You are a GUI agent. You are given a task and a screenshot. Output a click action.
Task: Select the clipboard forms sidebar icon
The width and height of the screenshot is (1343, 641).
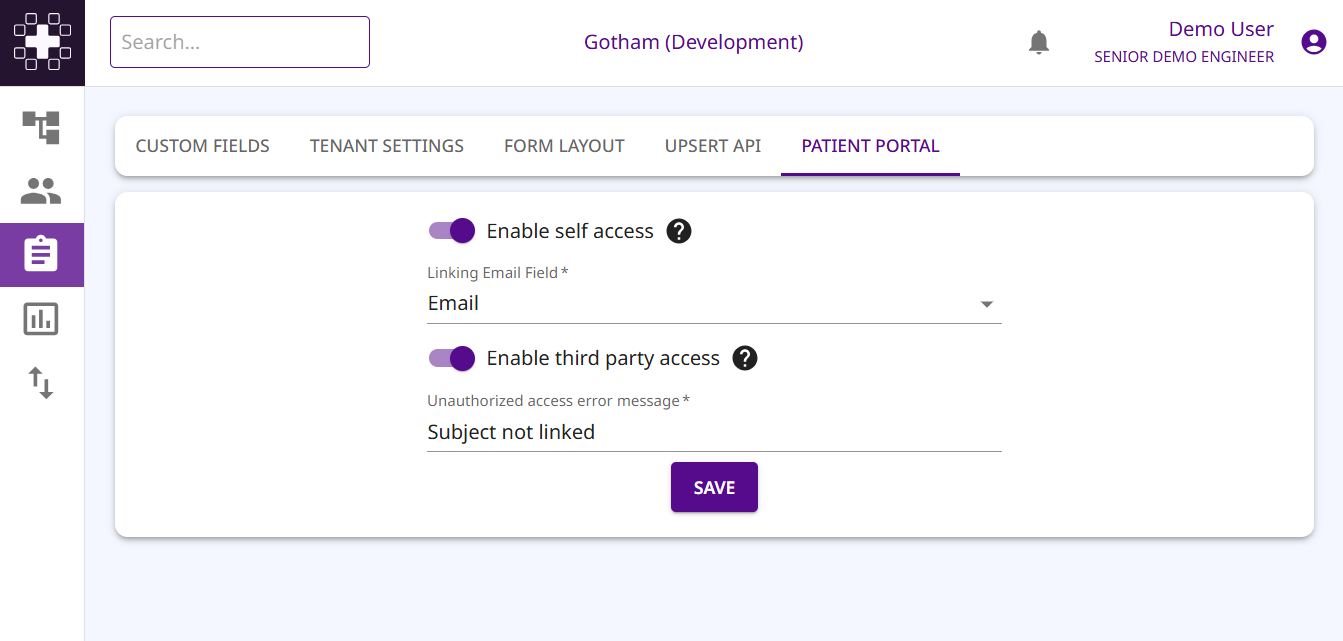41,255
